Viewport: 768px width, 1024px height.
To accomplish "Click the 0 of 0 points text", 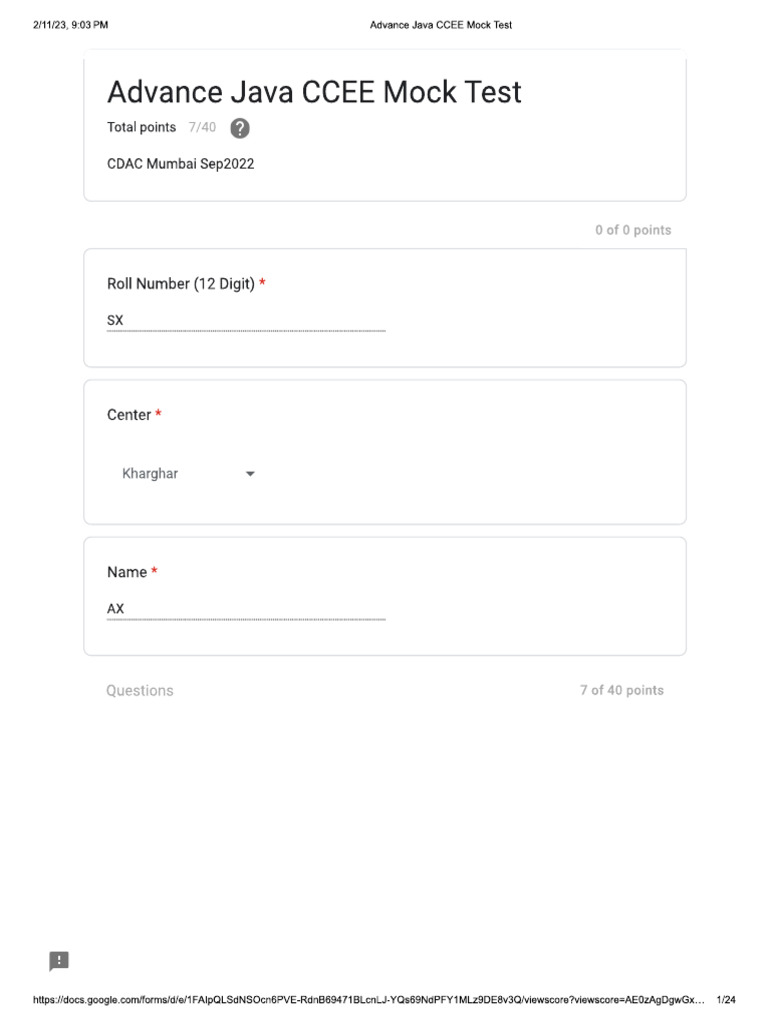I will click(633, 230).
